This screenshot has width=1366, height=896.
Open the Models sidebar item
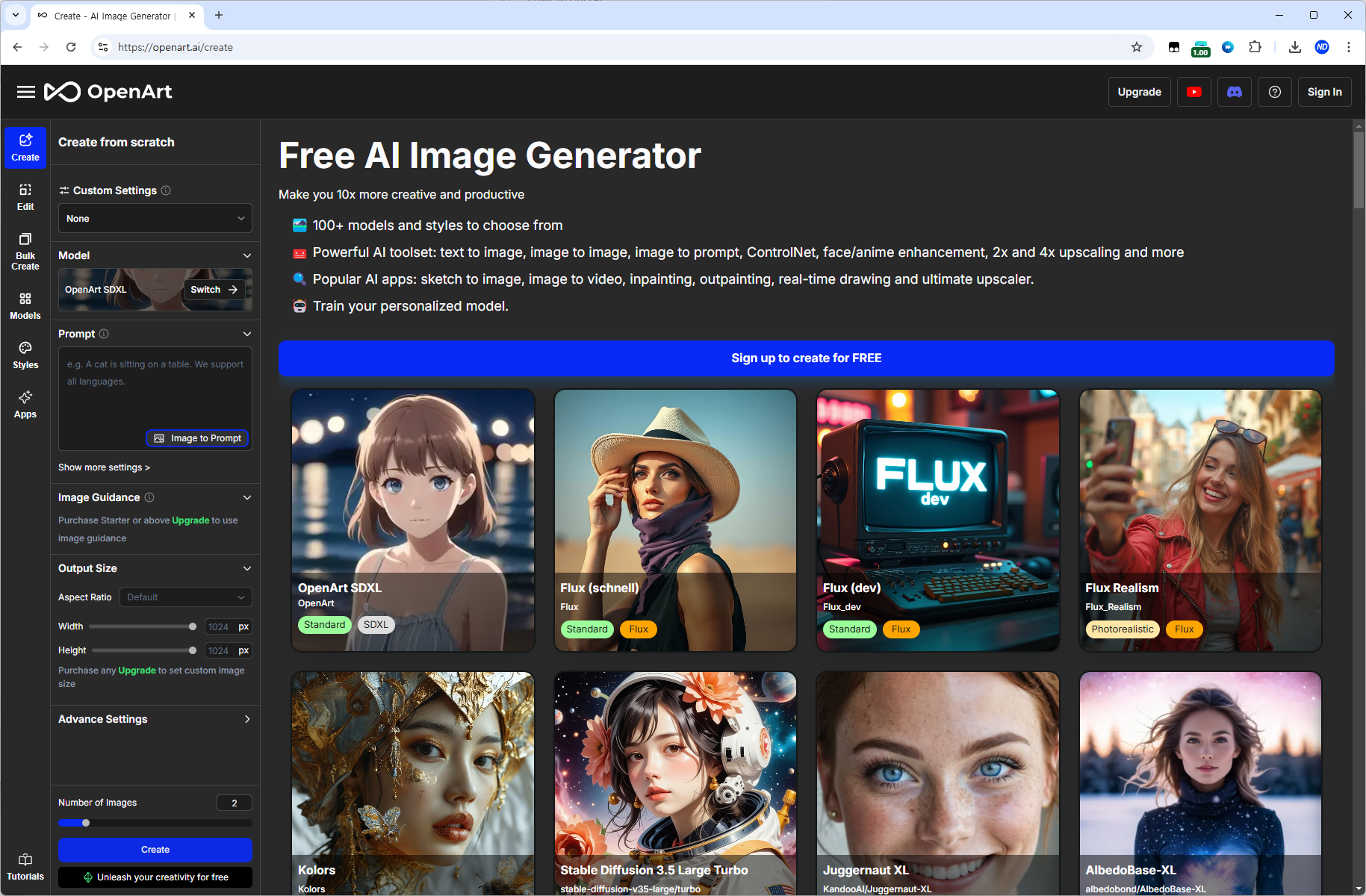[x=25, y=306]
